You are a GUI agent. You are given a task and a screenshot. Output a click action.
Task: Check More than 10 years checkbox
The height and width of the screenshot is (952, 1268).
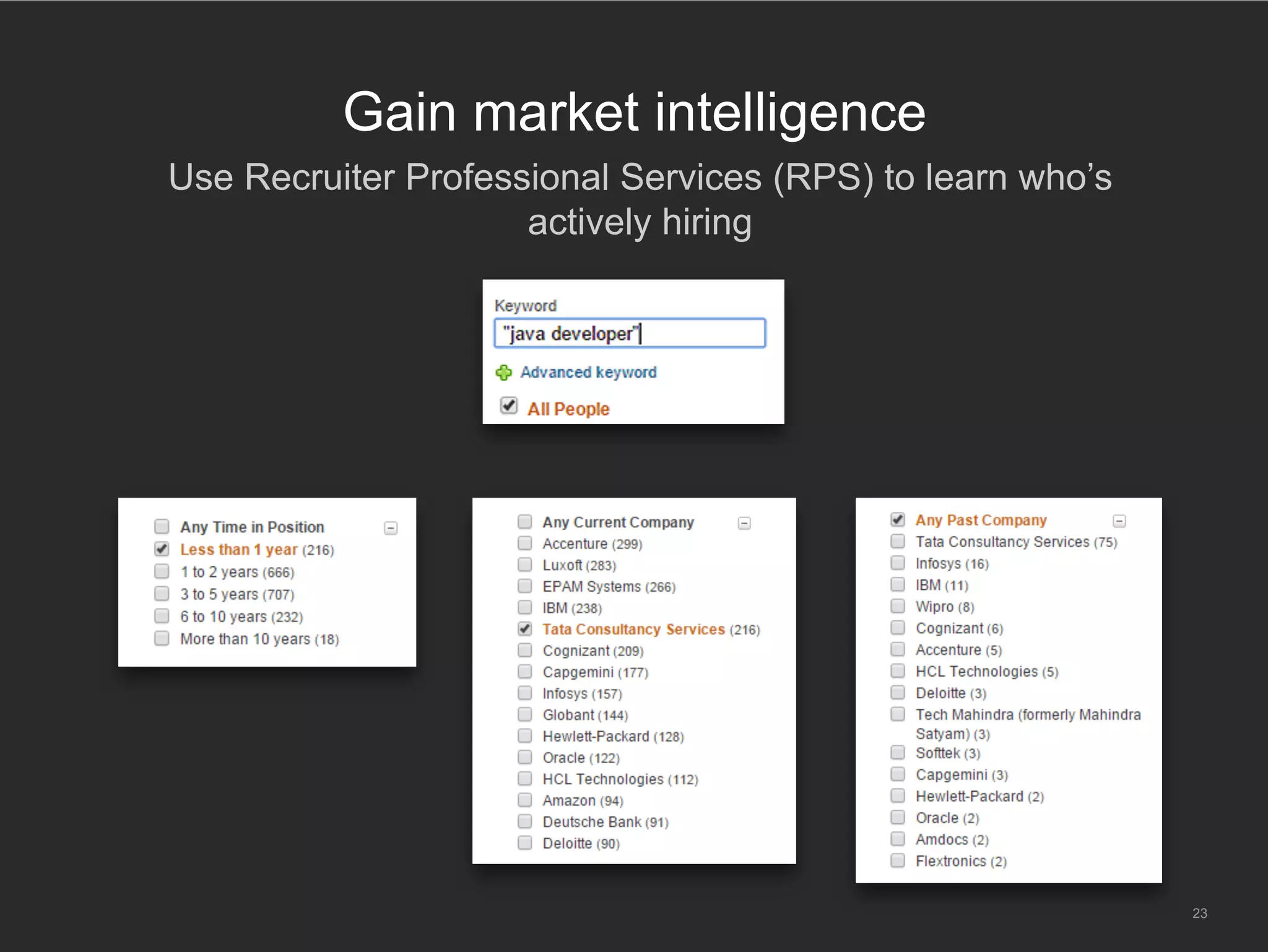click(x=162, y=638)
